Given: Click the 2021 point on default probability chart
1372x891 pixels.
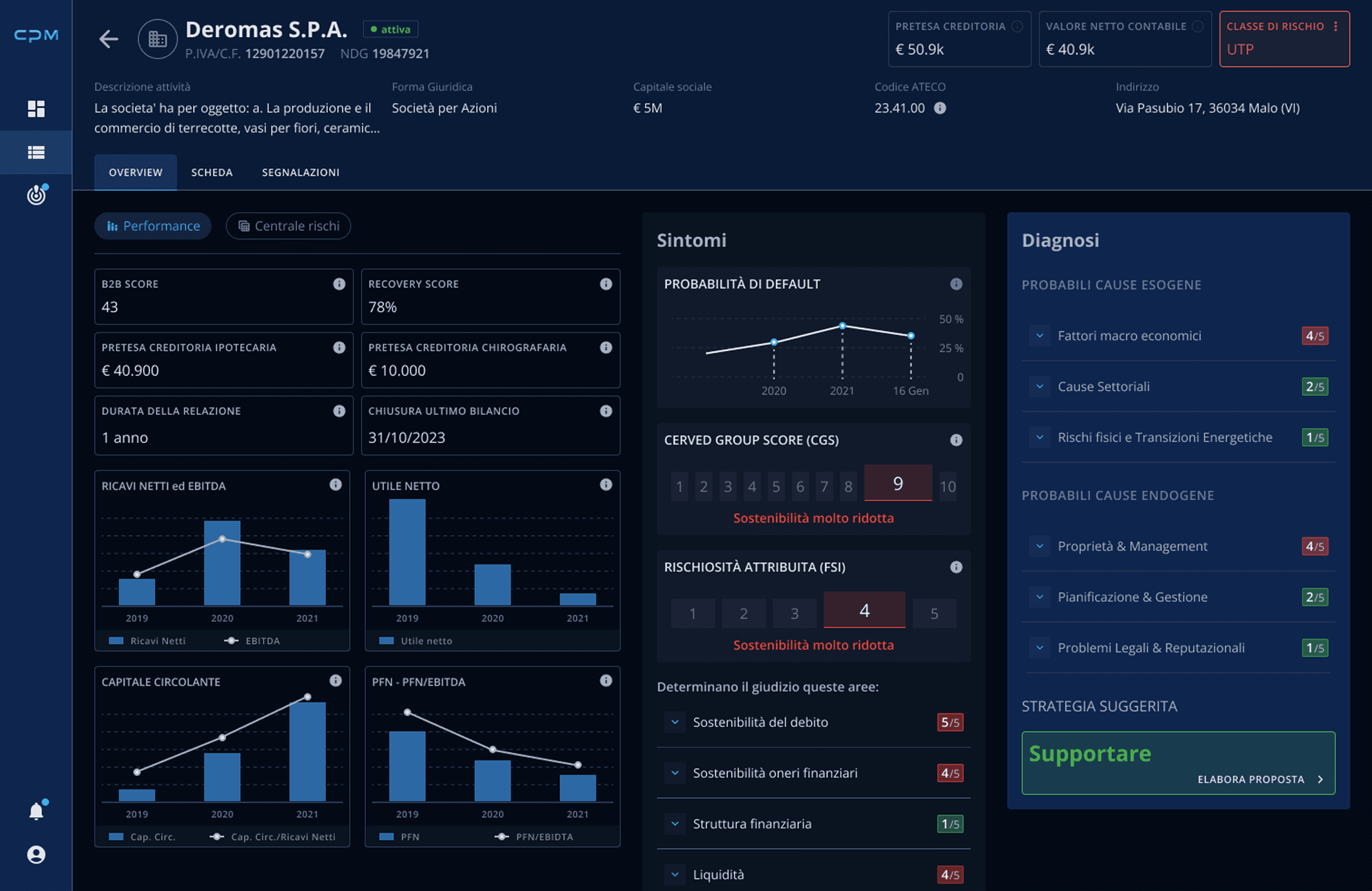Looking at the screenshot, I should [842, 326].
